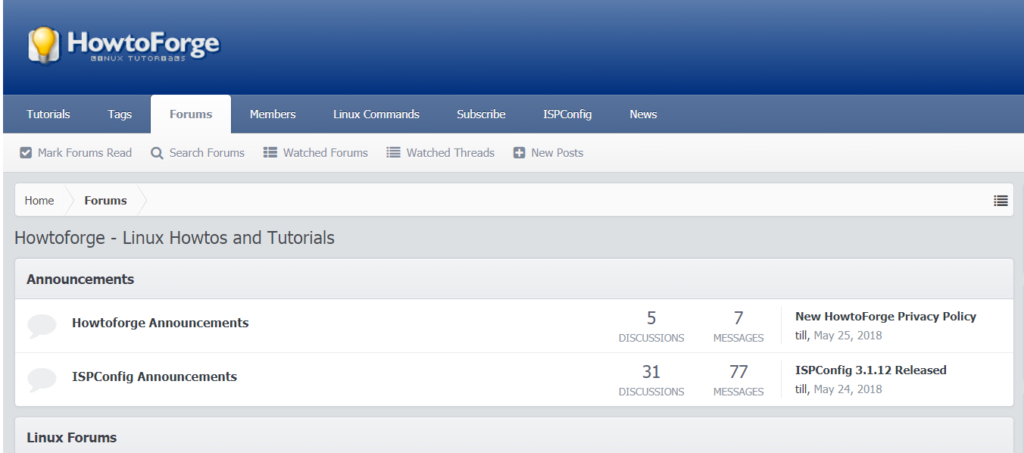Click the New Posts link
Screen dimensions: 1024x453
point(557,153)
